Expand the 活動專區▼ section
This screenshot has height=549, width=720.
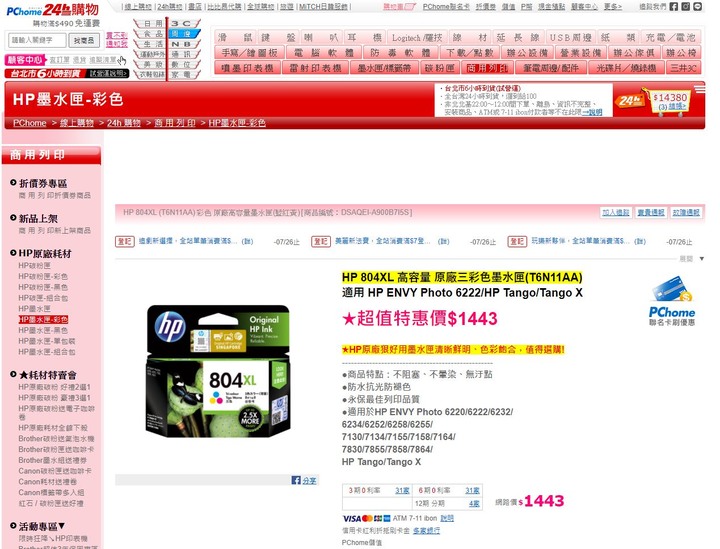click(x=42, y=526)
